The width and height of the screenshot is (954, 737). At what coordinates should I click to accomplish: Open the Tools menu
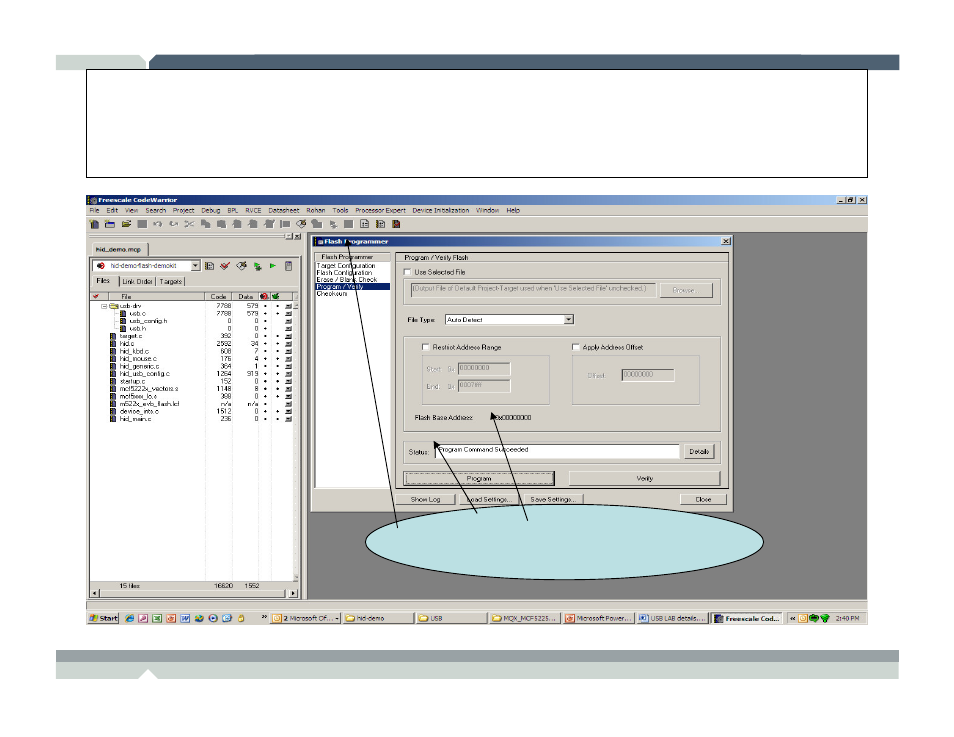pos(340,211)
